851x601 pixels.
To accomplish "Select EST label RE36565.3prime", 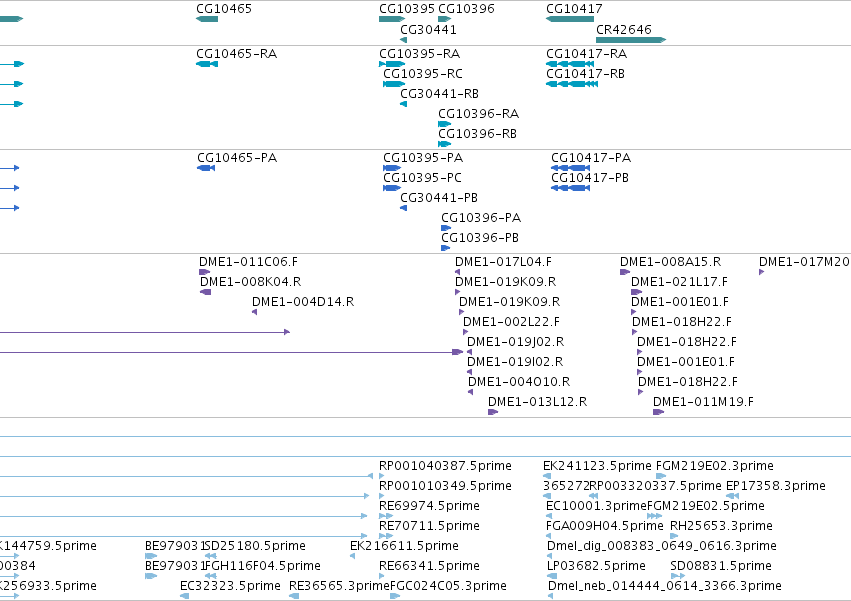I will (x=339, y=586).
